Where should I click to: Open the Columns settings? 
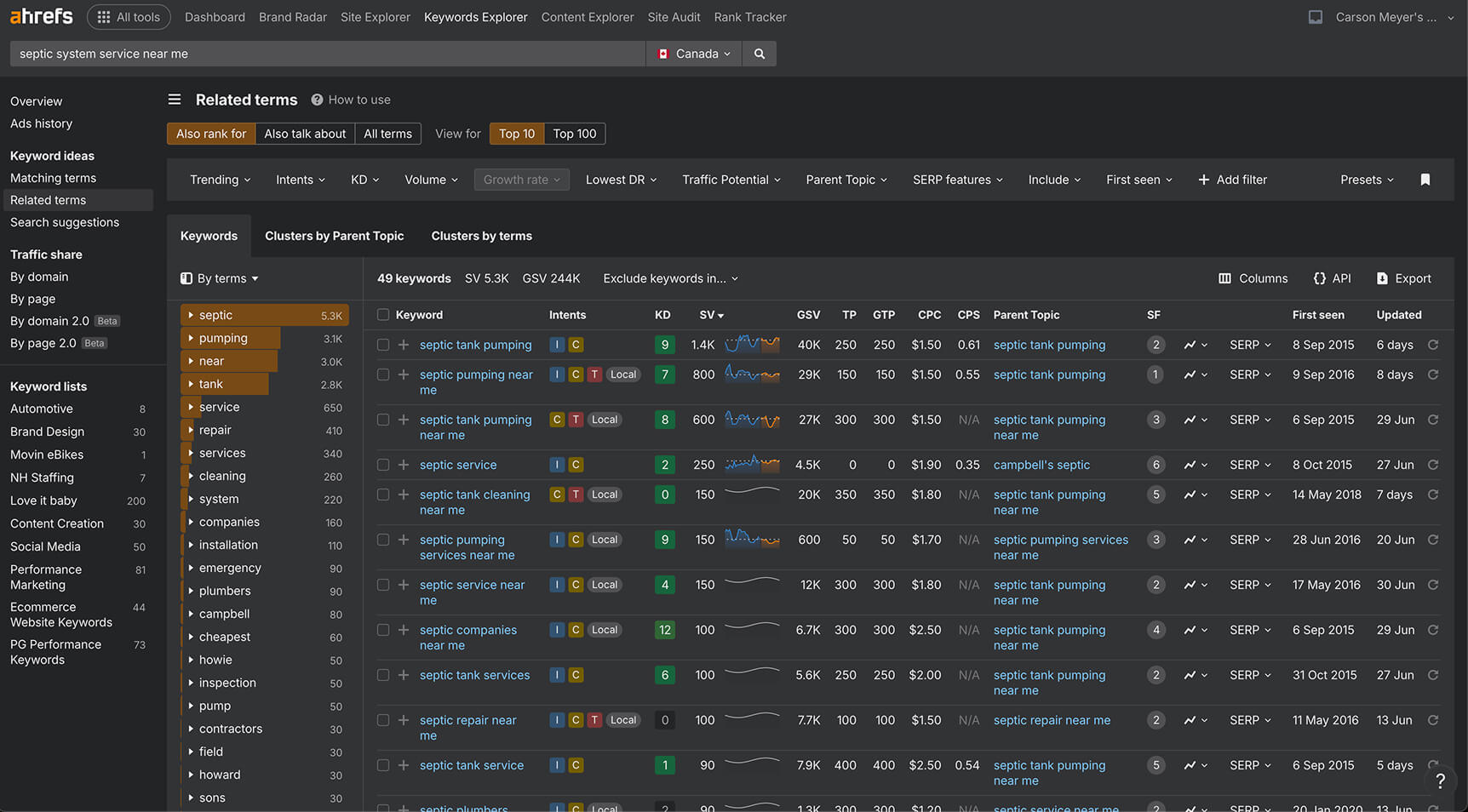pos(1253,278)
